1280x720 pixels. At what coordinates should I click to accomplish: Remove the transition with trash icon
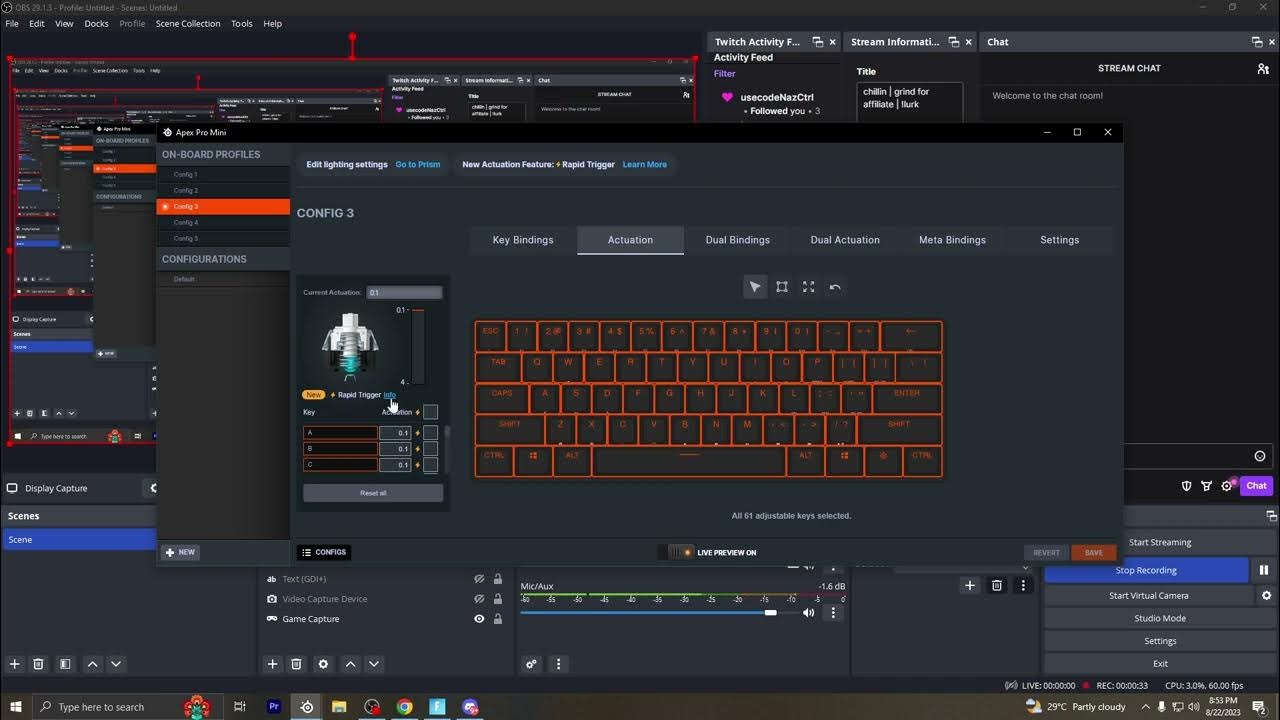[996, 586]
